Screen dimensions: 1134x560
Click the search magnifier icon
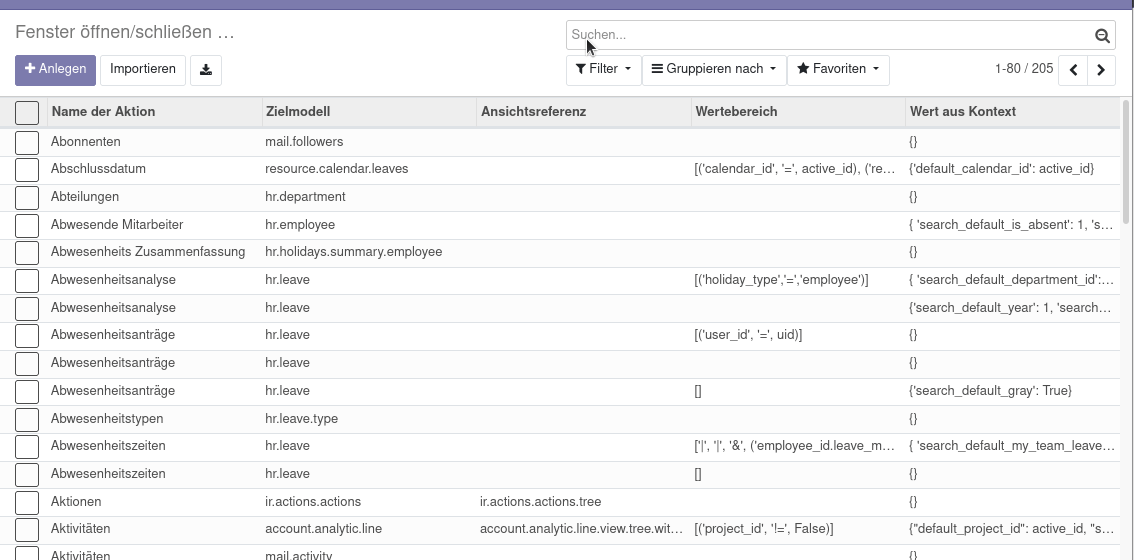1101,35
